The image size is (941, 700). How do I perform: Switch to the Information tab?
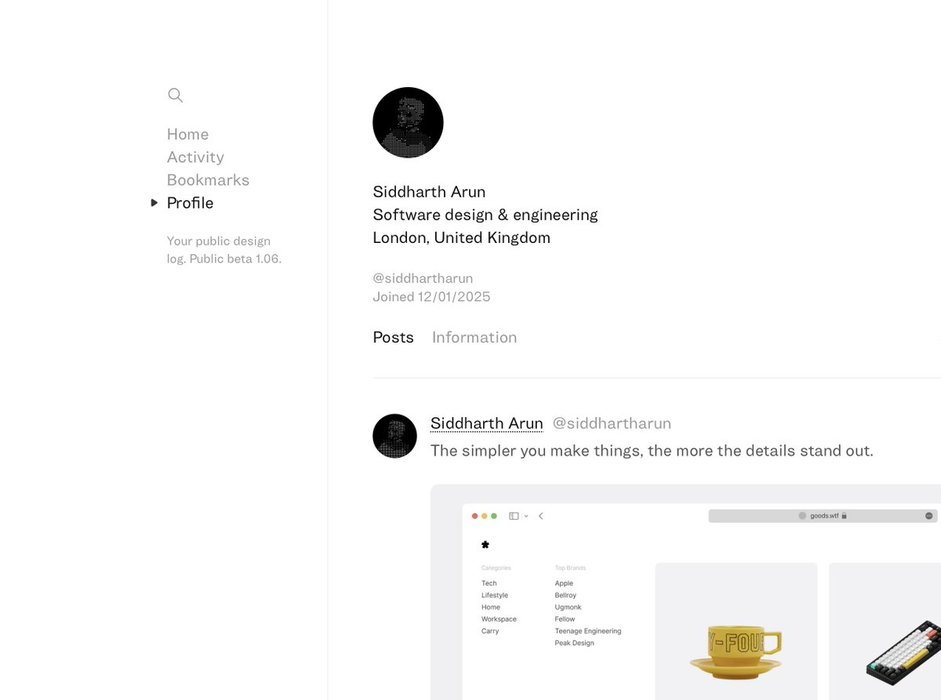click(474, 337)
